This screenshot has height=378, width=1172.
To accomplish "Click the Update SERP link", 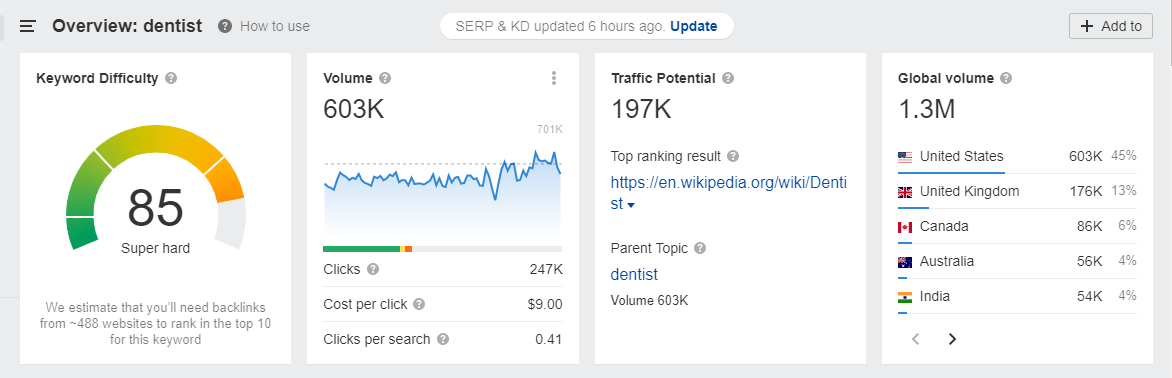I will 694,26.
